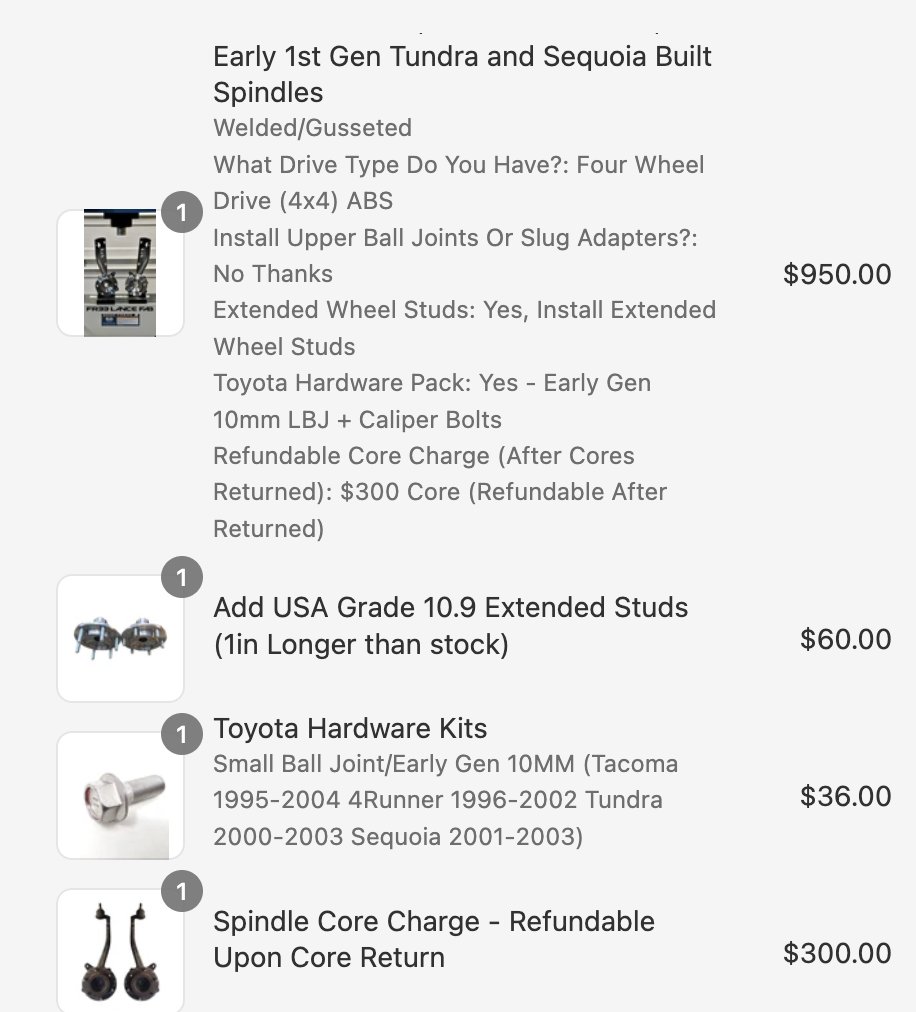Open Add USA Grade 10.9 Extended Studs item

451,626
